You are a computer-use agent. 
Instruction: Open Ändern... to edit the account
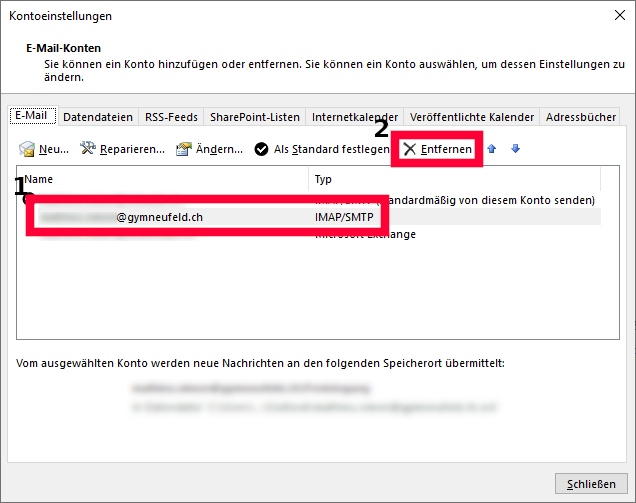click(209, 149)
